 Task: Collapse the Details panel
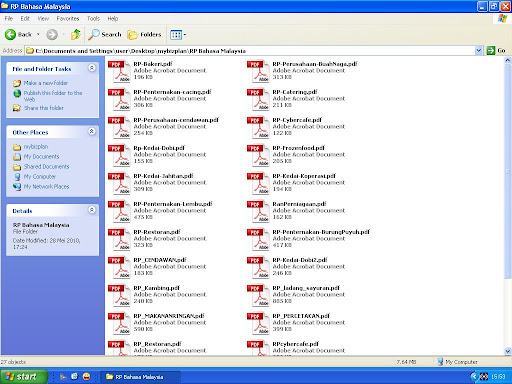coord(92,210)
